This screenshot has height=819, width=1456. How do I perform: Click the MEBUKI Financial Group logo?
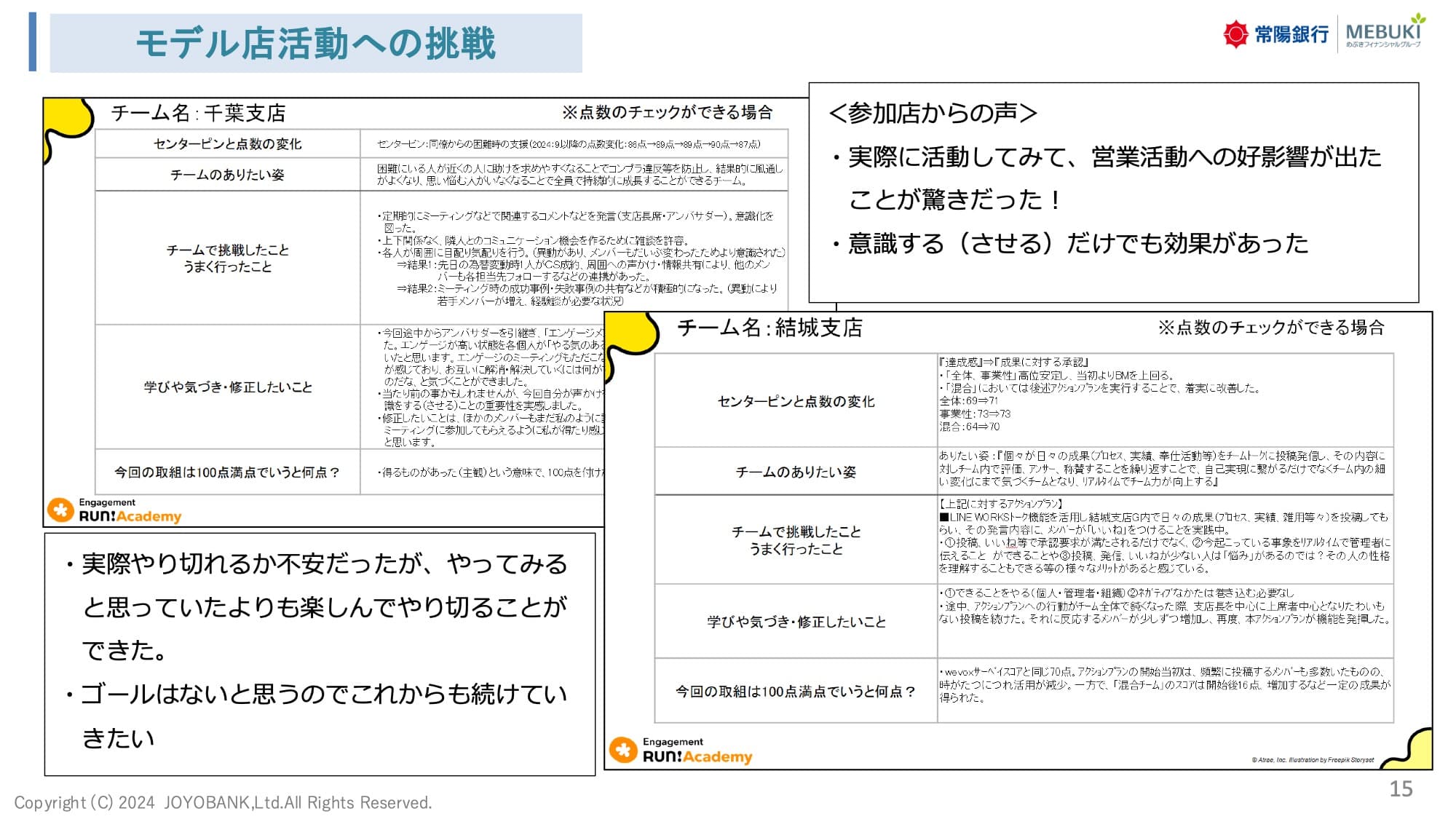coord(1383,33)
